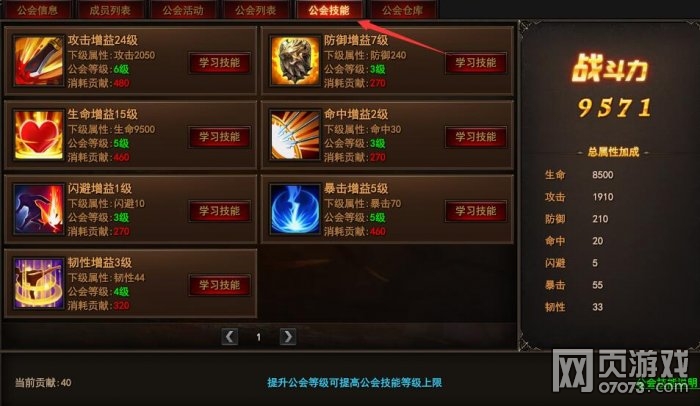Open the 公会信息 tab
This screenshot has width=700, height=406.
(x=37, y=10)
